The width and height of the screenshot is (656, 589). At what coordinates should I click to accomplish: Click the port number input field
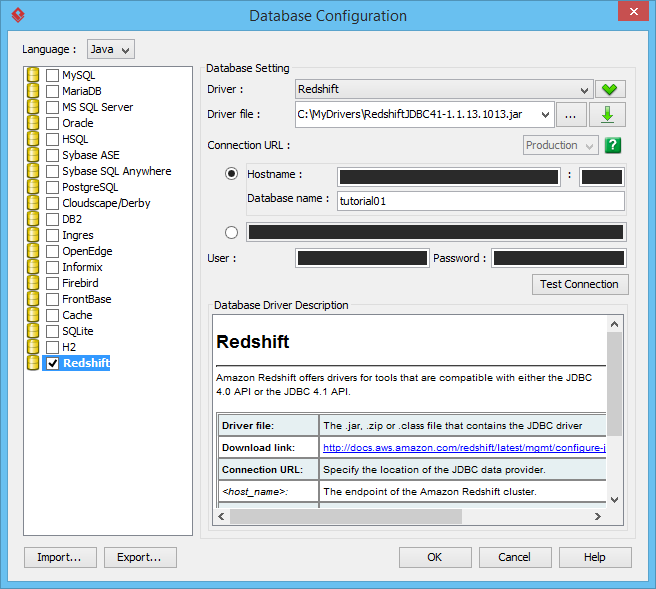point(602,177)
